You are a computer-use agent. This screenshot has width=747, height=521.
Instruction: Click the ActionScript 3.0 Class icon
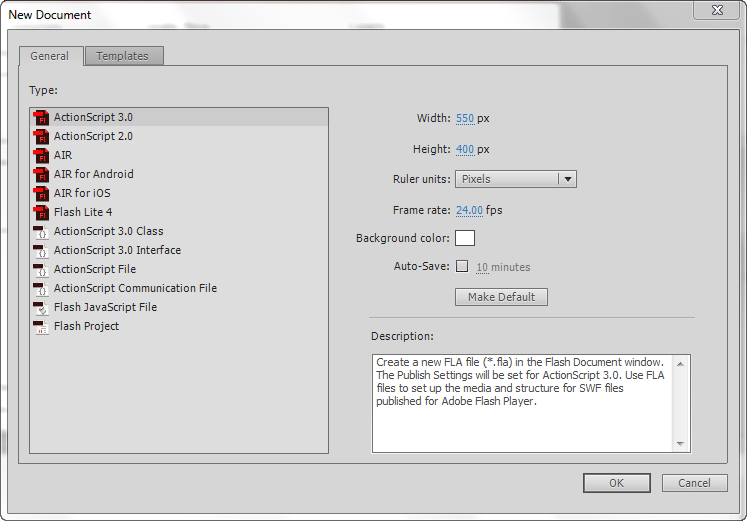(41, 231)
